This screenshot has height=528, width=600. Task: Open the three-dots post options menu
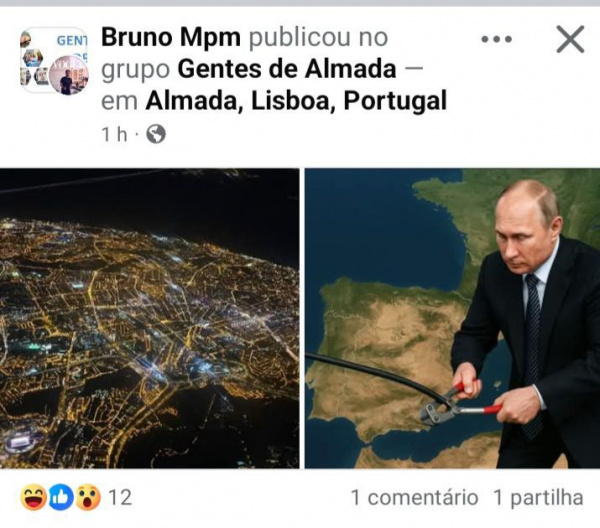click(x=496, y=39)
